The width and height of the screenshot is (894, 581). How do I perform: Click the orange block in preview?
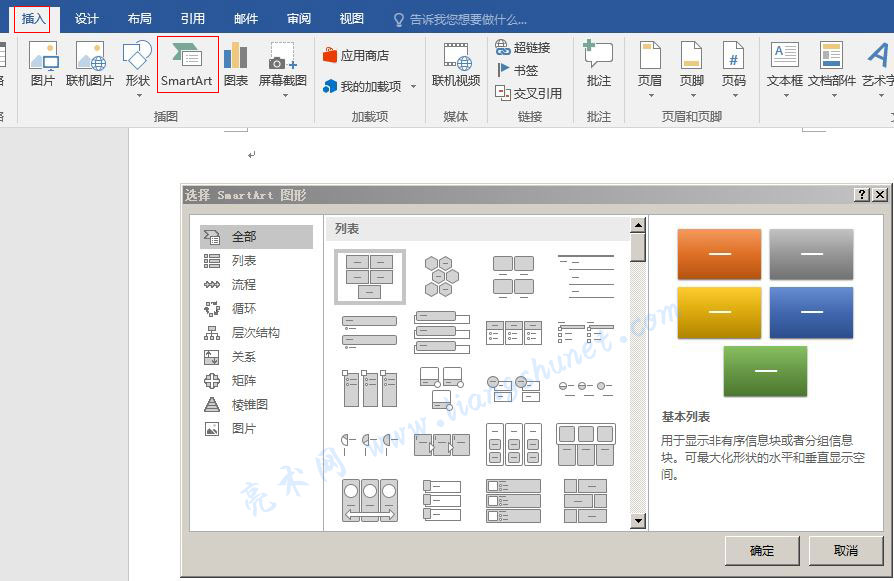(x=719, y=254)
